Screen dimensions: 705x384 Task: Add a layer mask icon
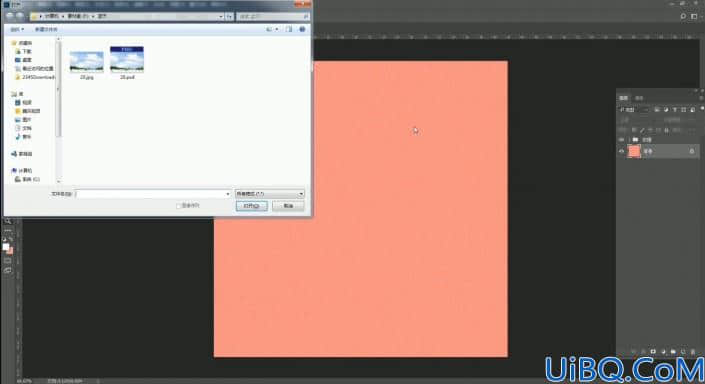(653, 352)
